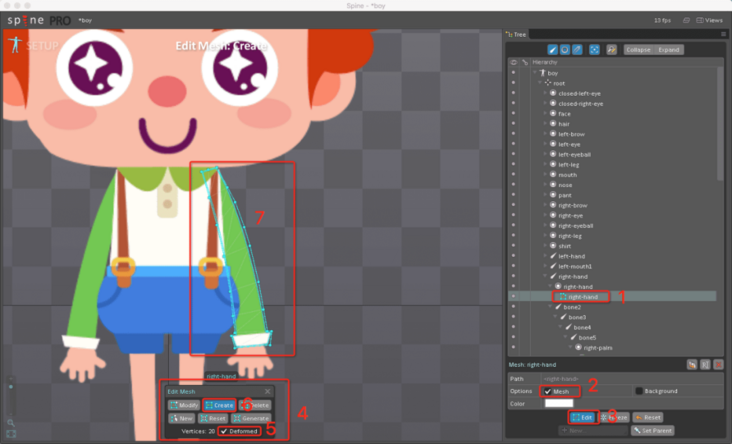Click the viewport zoom slider handle
The image size is (732, 444).
[x=11, y=387]
